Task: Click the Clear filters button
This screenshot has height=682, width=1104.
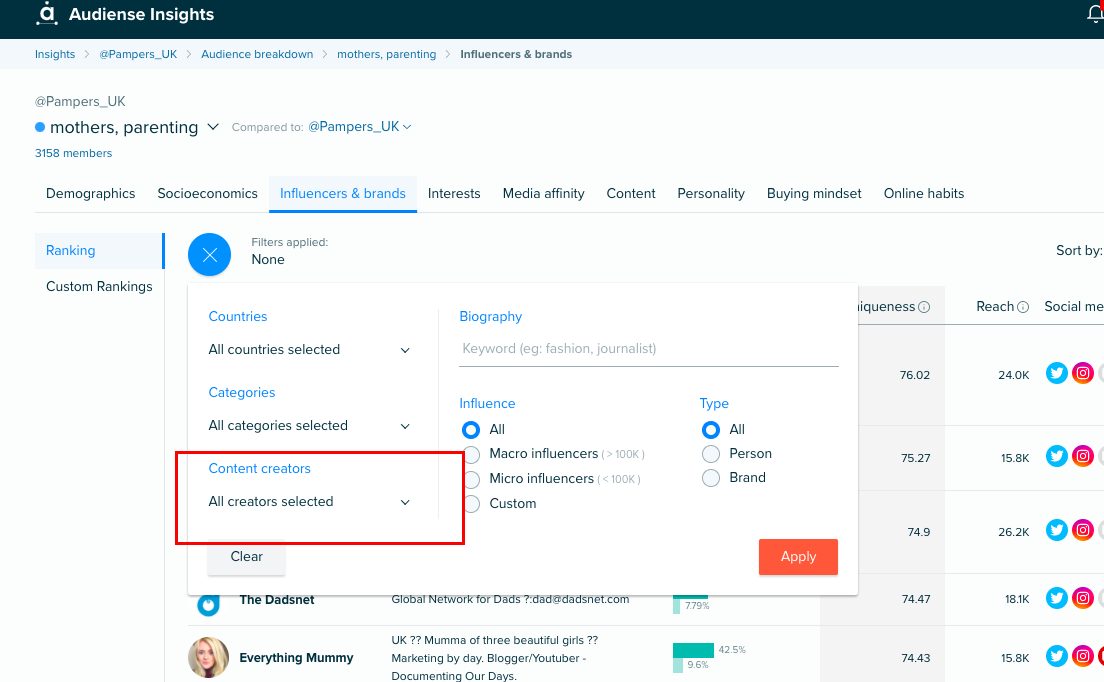Action: coord(246,557)
